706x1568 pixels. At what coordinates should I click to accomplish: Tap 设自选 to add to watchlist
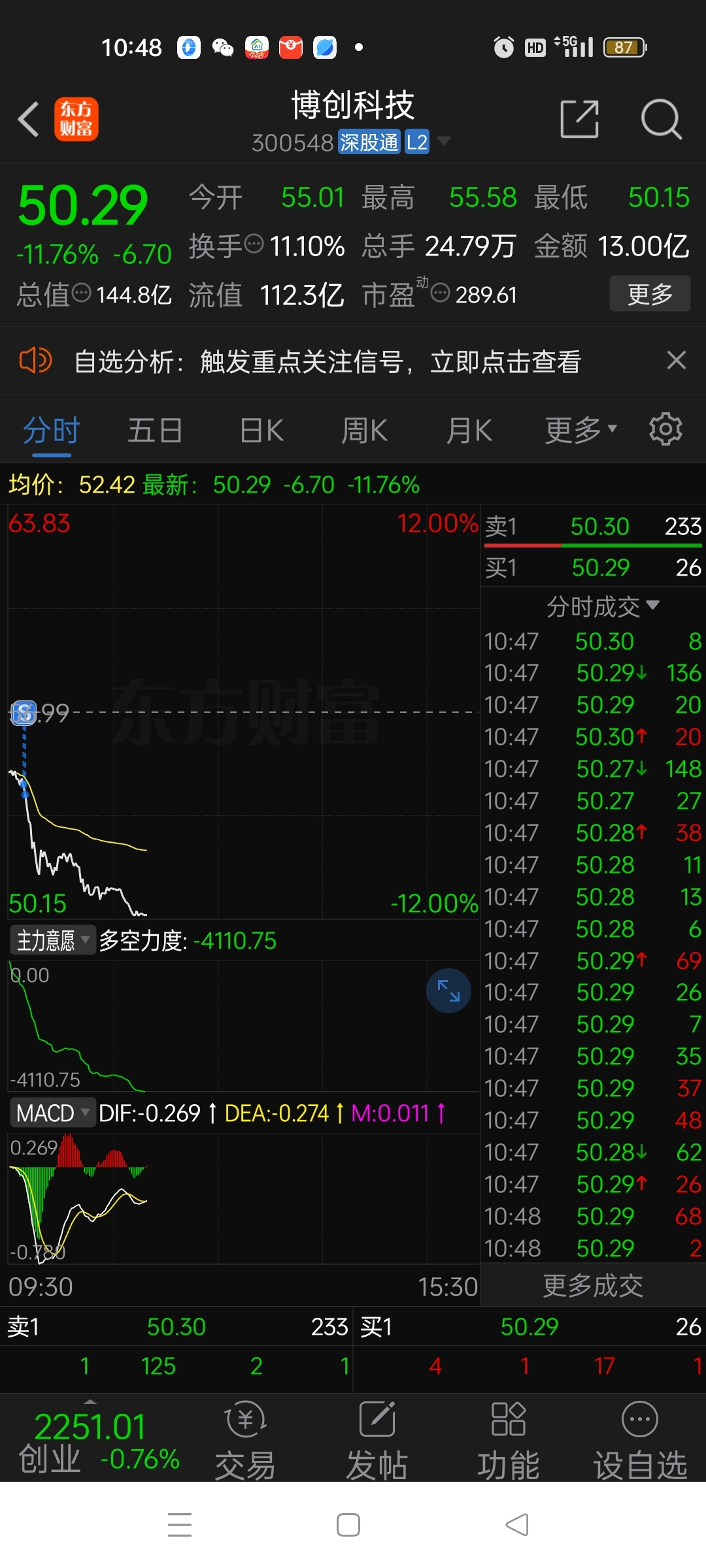(640, 1441)
